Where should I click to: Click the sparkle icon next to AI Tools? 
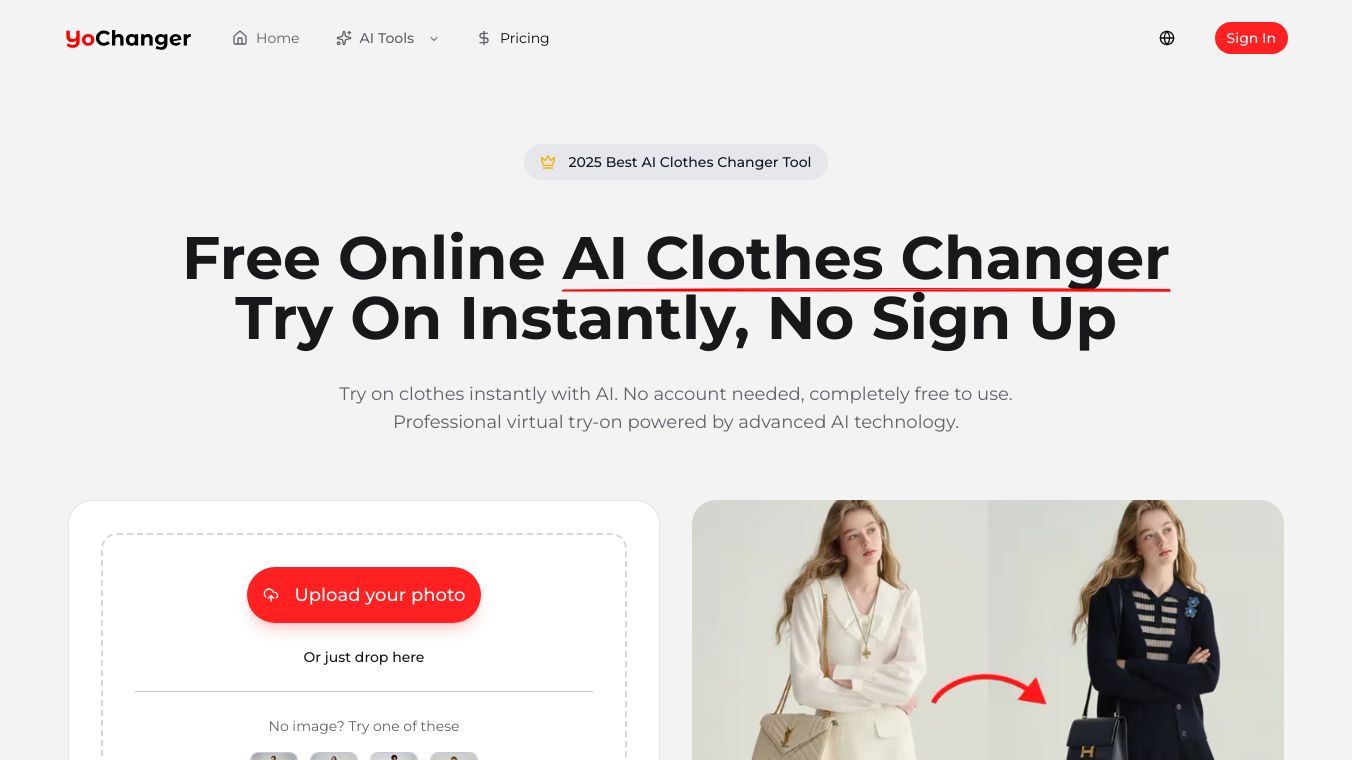(344, 38)
